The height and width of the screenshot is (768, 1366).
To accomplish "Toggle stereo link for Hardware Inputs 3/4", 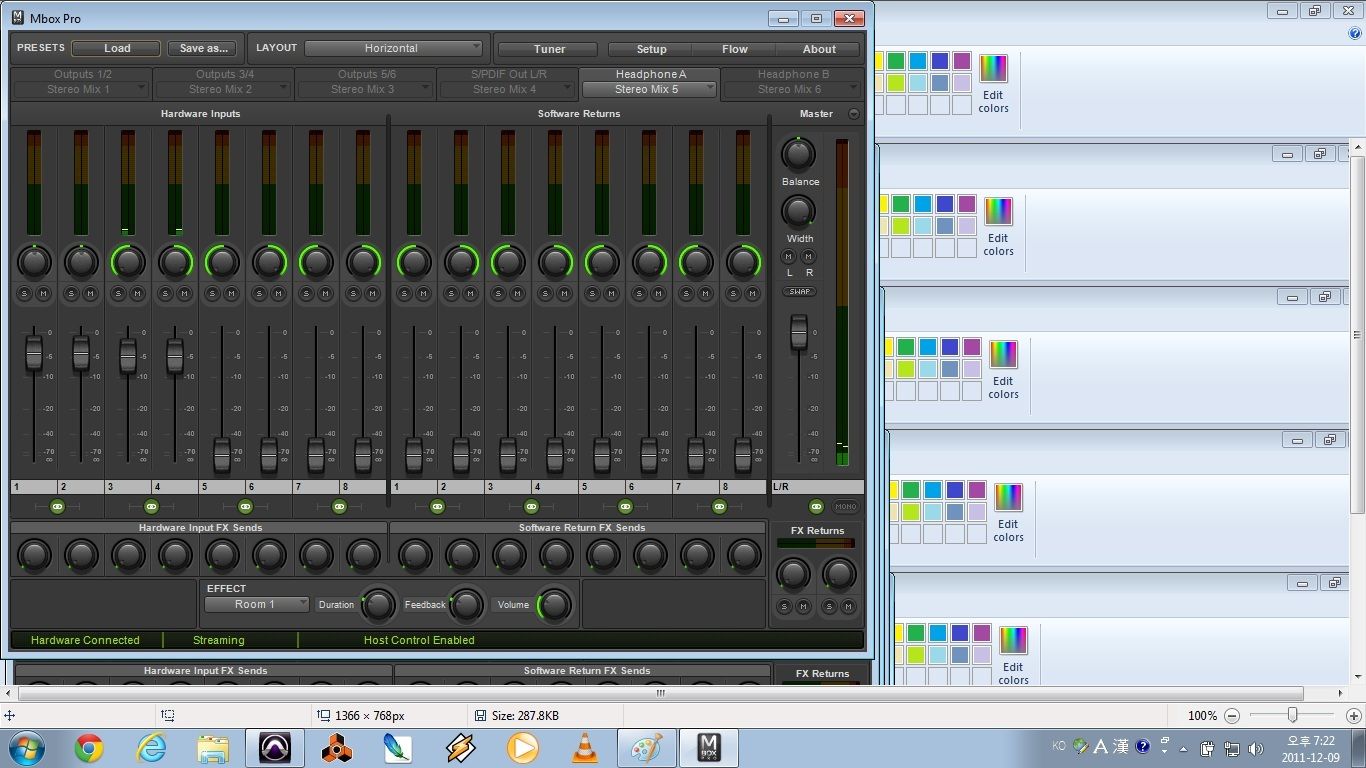I will (151, 507).
